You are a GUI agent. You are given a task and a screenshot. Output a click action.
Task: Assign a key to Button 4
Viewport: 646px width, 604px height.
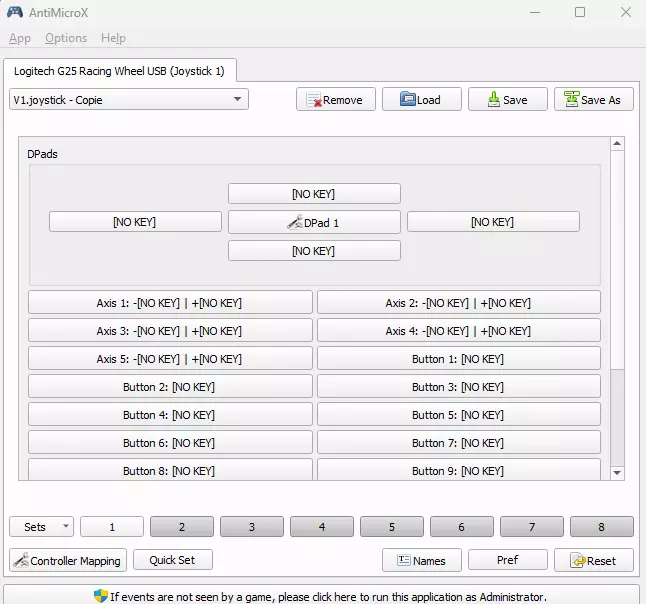tap(170, 415)
